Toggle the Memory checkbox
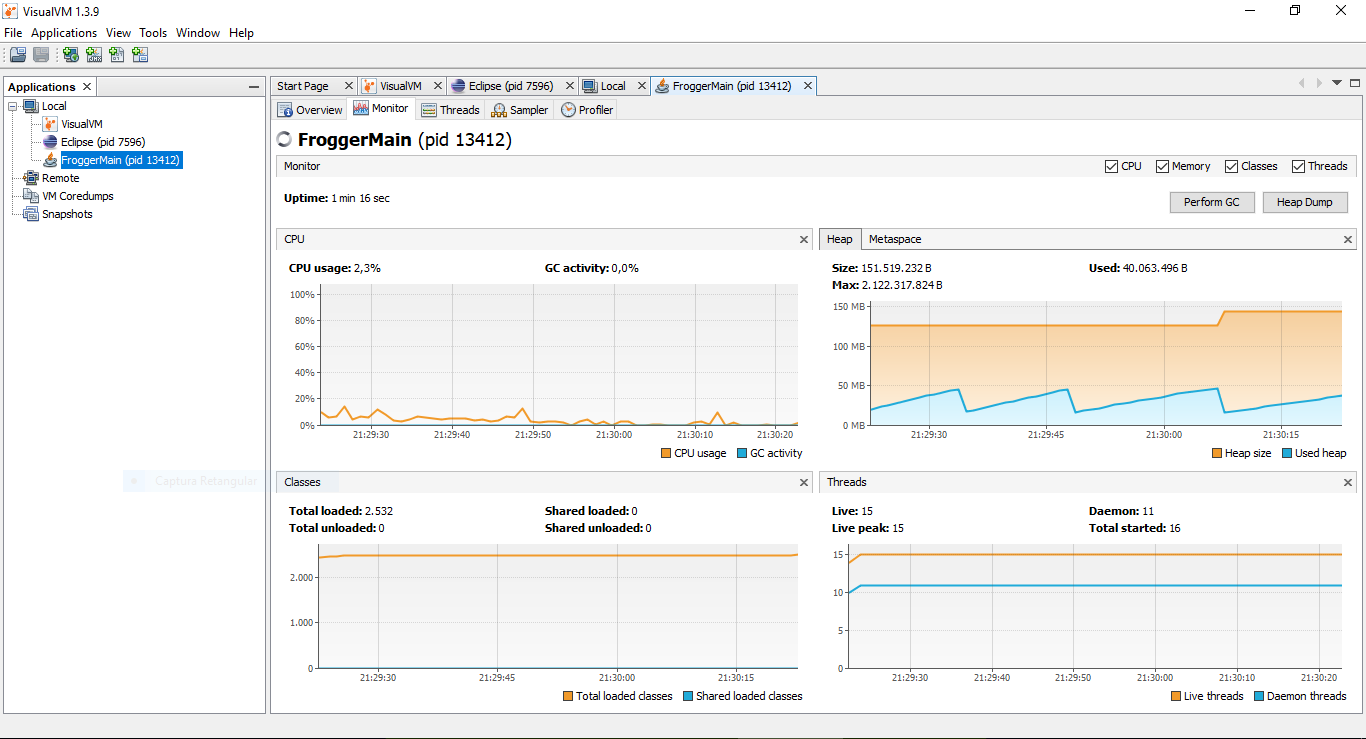 click(x=1162, y=167)
